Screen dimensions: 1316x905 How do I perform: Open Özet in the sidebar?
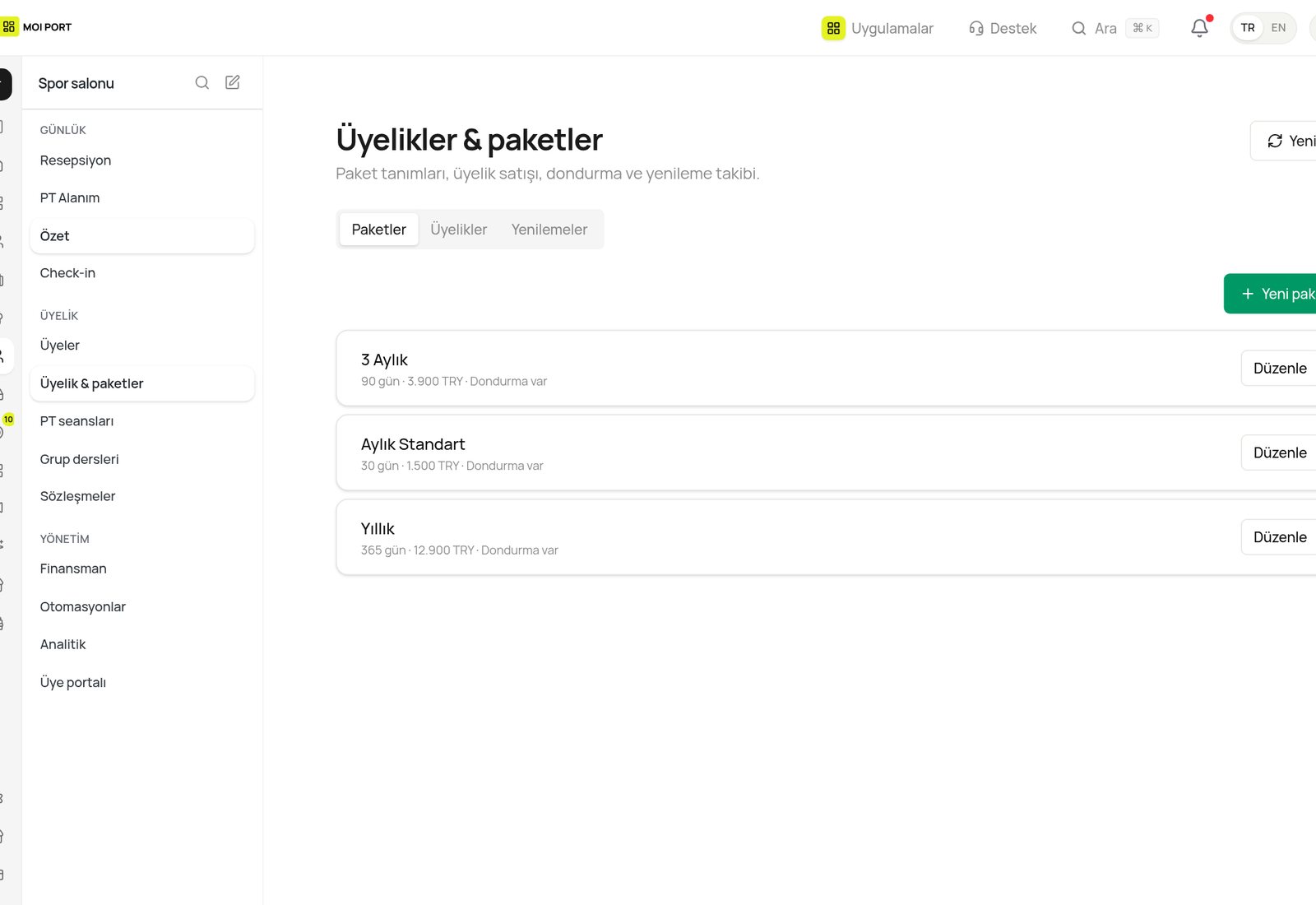[x=141, y=236]
